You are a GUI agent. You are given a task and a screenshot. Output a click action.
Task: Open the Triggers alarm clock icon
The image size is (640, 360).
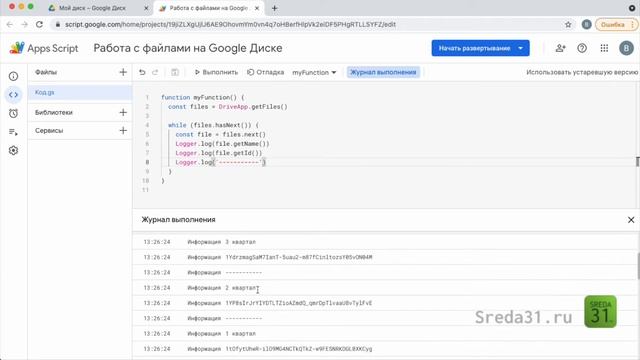pos(13,113)
